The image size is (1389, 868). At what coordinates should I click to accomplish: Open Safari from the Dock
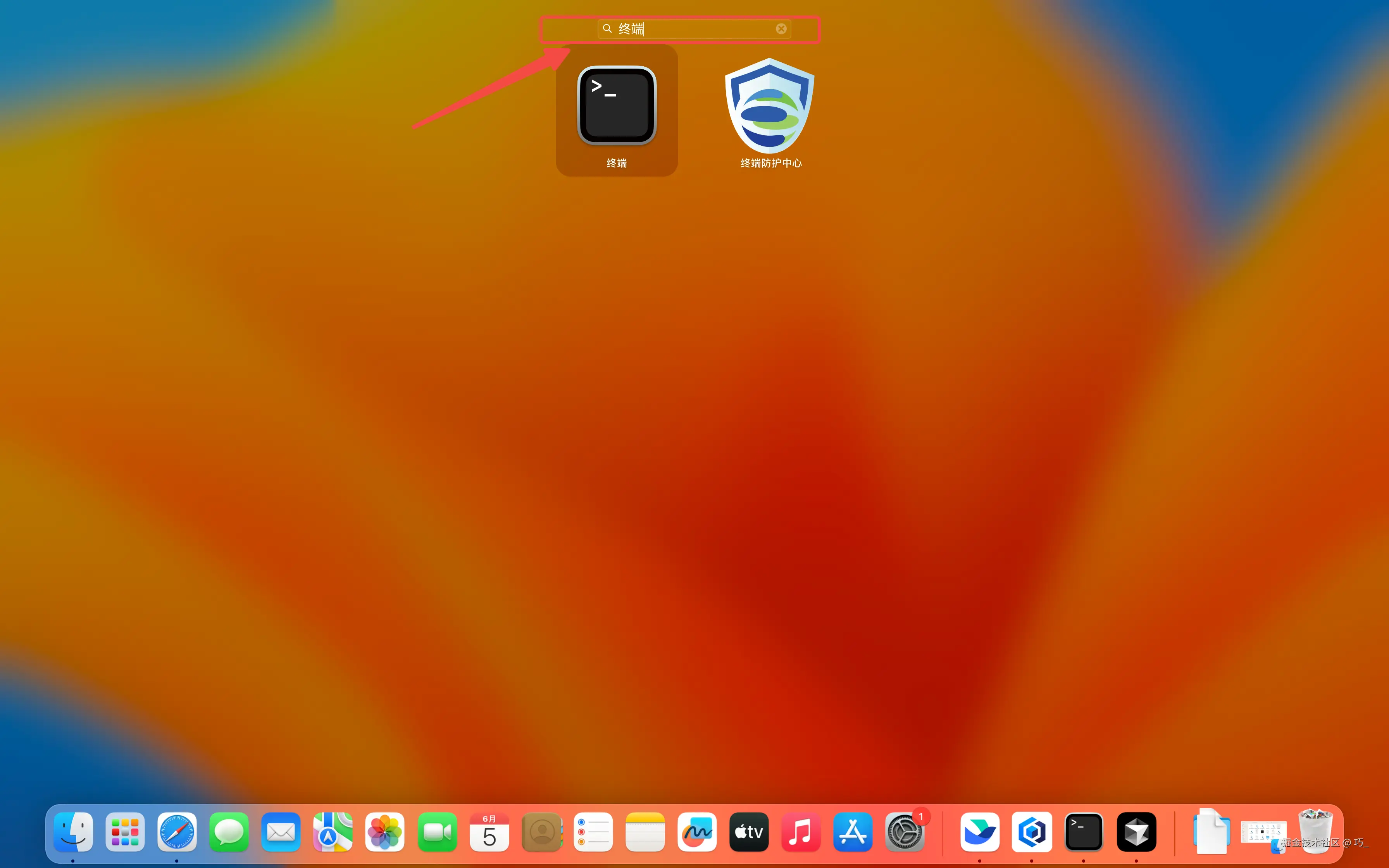[177, 832]
